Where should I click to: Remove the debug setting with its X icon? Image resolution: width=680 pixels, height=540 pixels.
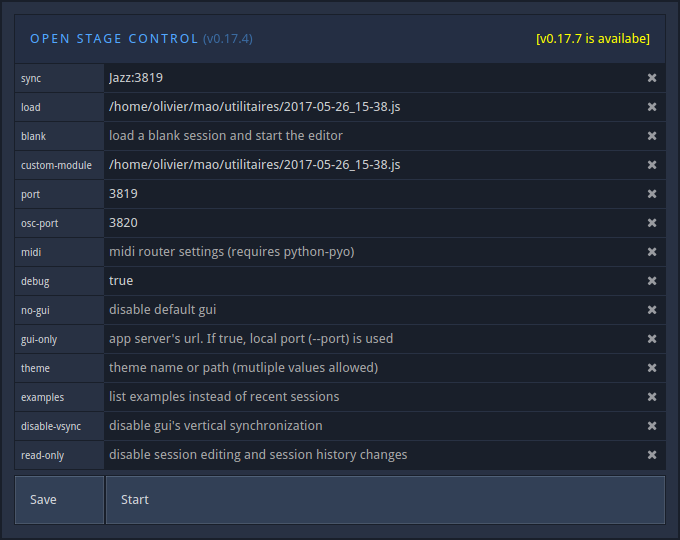click(x=652, y=281)
